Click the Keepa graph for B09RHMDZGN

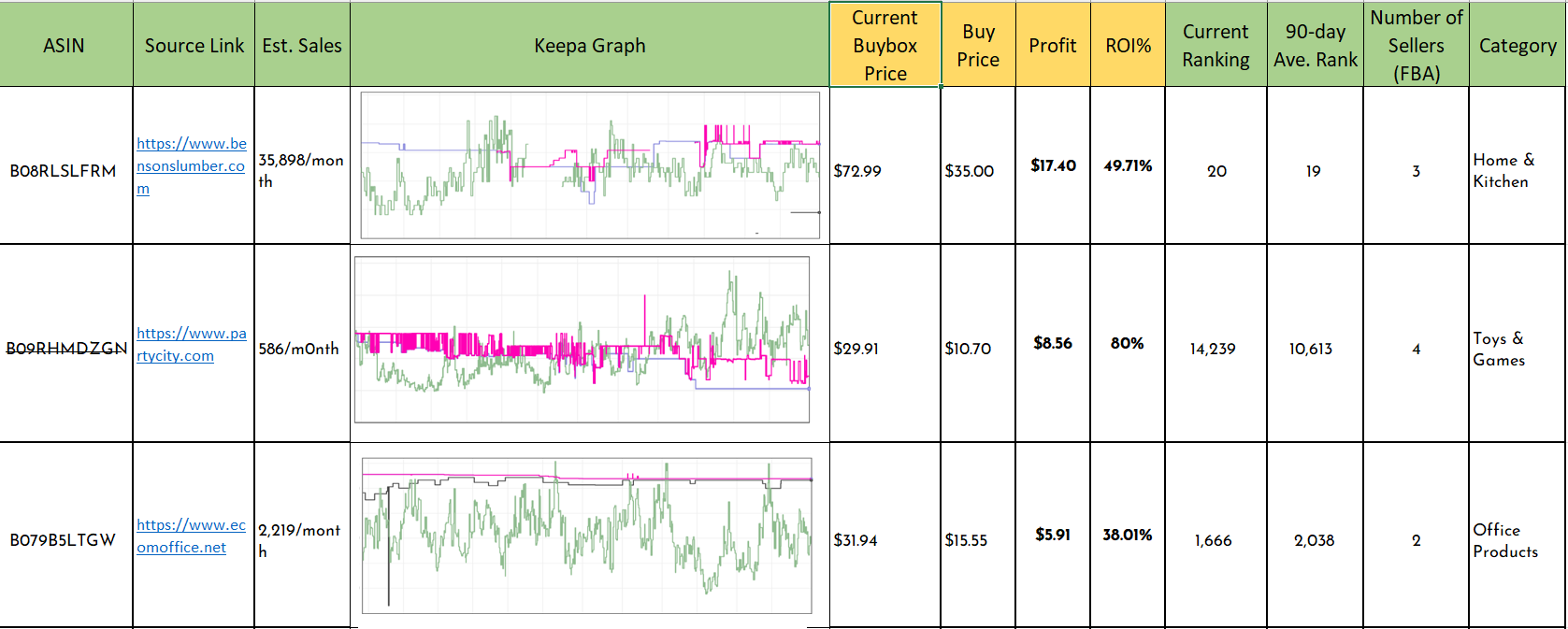tap(582, 339)
